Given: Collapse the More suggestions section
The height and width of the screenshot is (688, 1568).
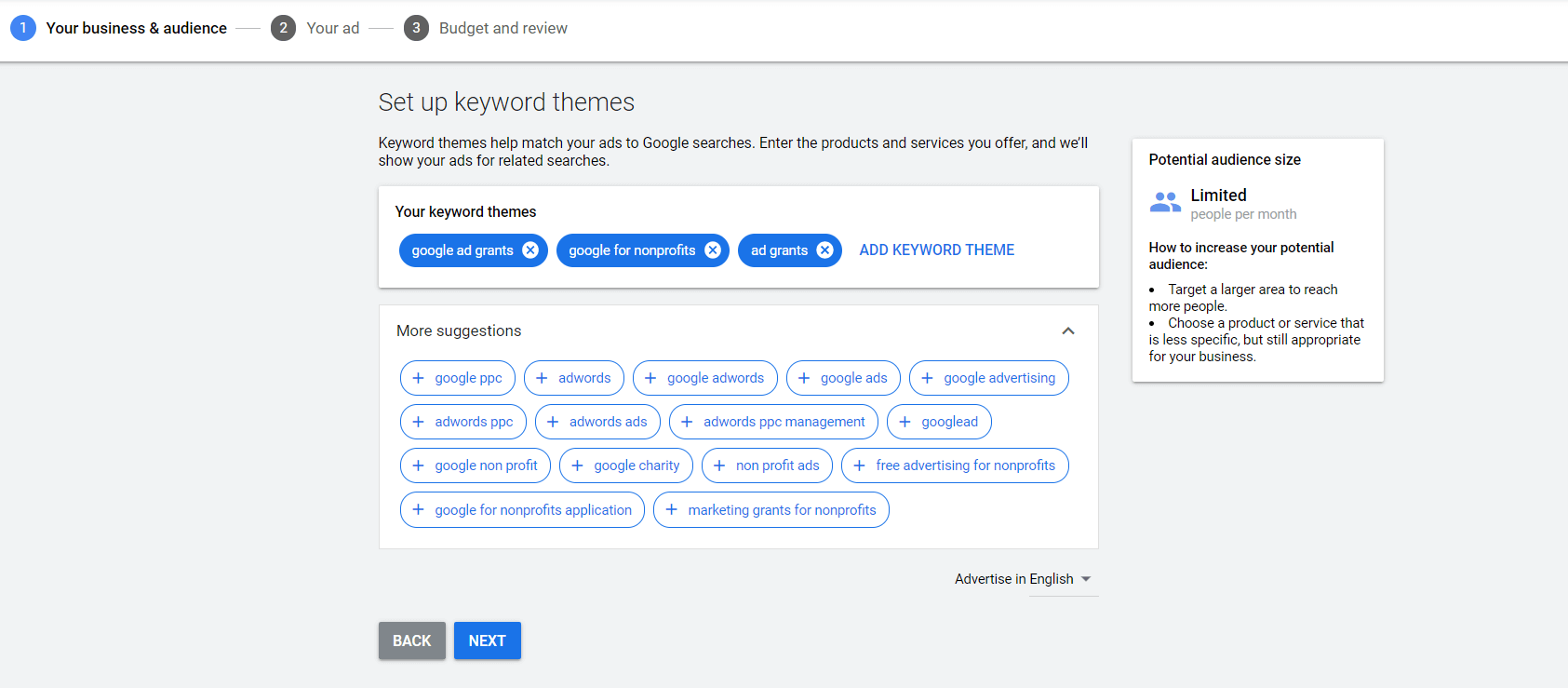Looking at the screenshot, I should coord(1068,331).
